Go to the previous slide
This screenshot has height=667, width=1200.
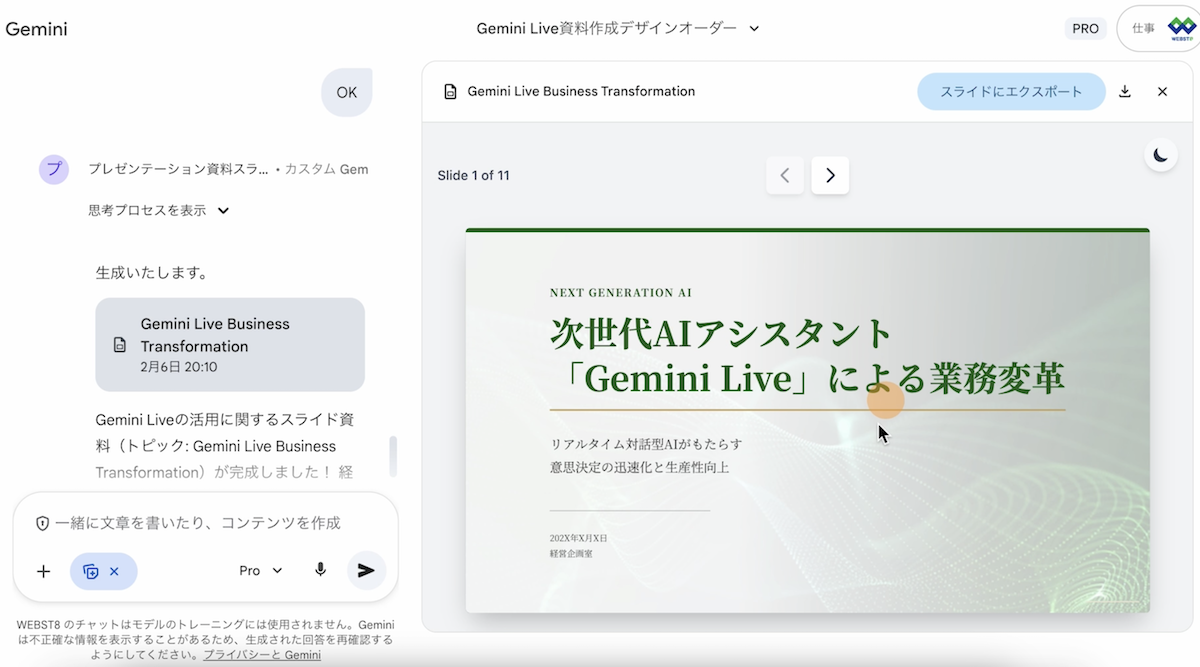[x=785, y=176]
